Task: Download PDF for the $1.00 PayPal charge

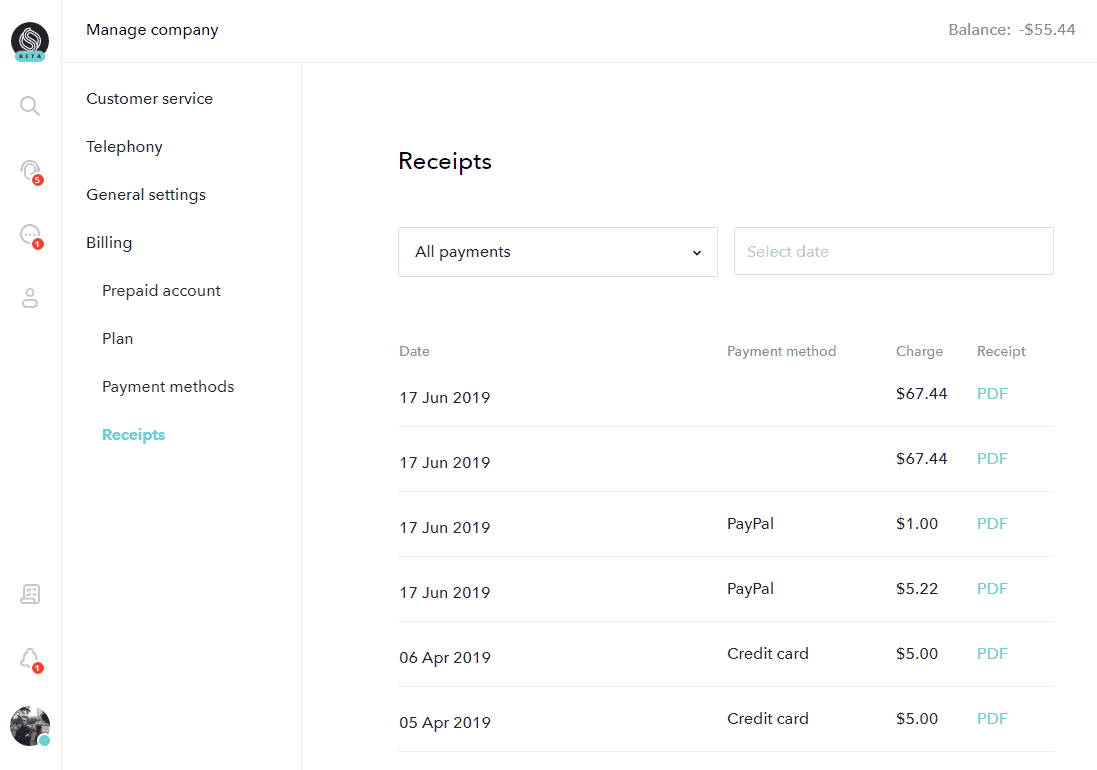Action: pyautogui.click(x=992, y=524)
